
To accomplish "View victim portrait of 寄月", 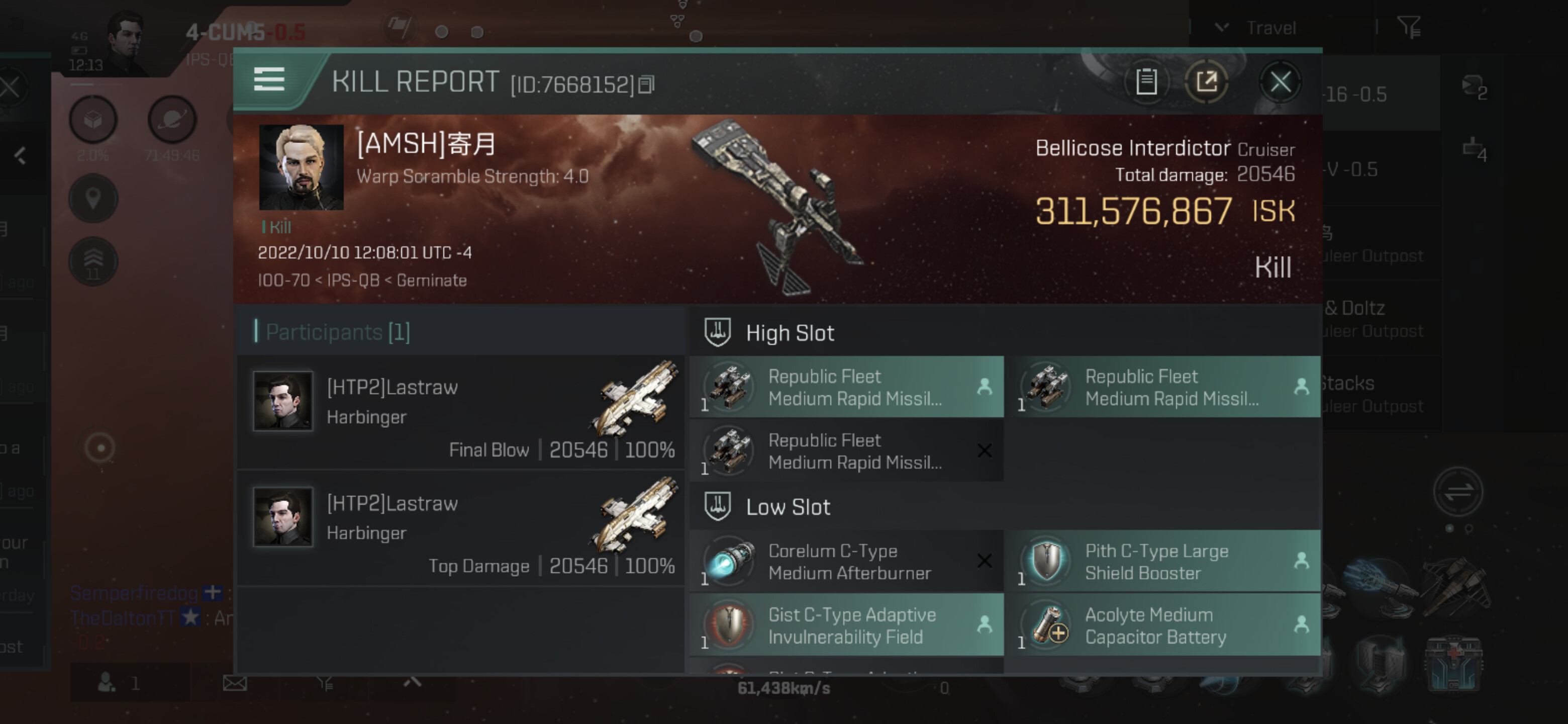I will coord(302,167).
